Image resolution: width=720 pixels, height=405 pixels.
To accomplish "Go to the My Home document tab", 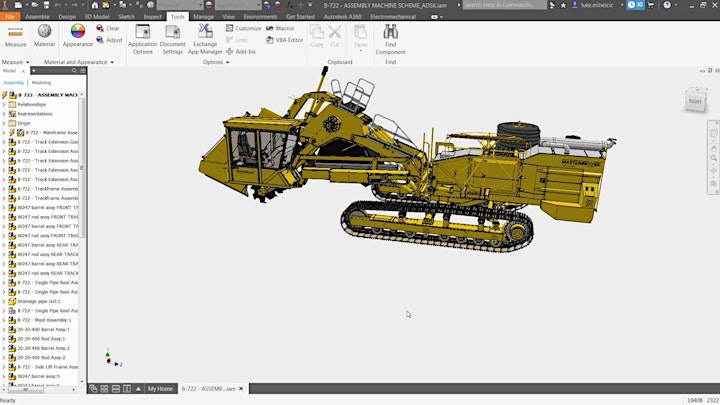I will (x=160, y=388).
